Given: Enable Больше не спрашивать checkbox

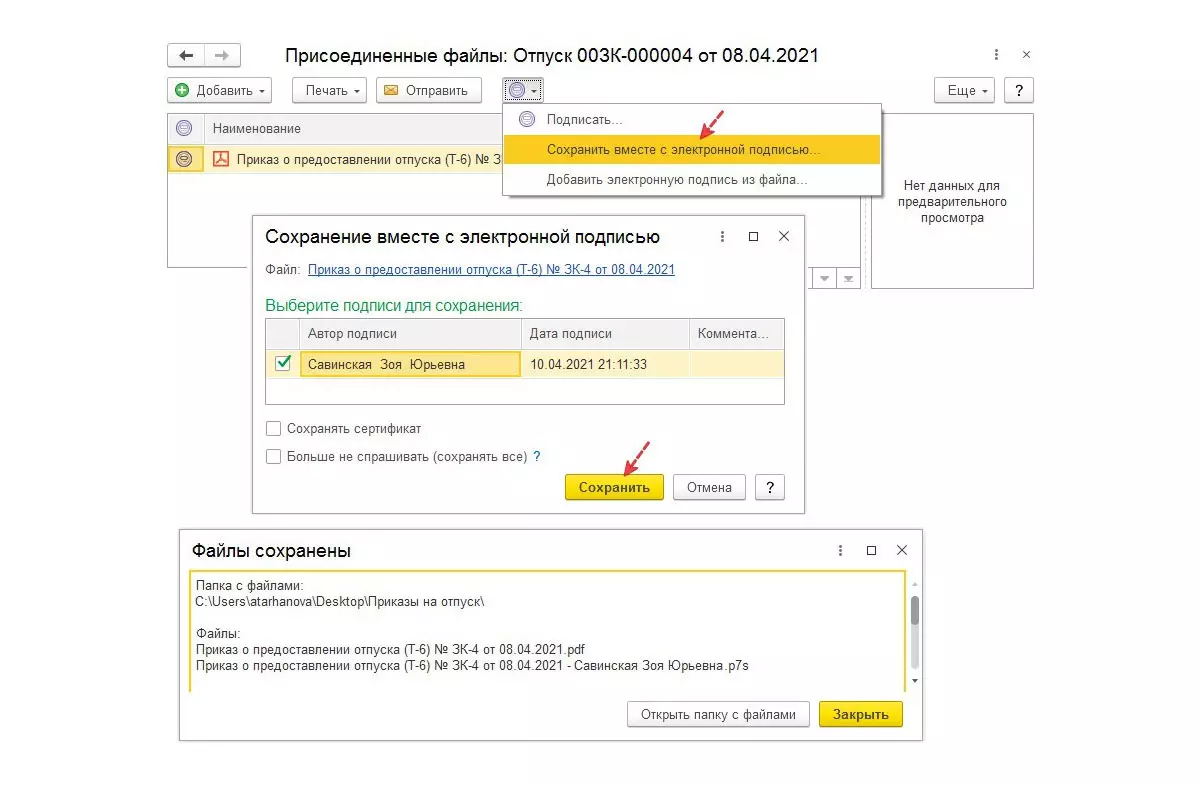Looking at the screenshot, I should pyautogui.click(x=274, y=456).
